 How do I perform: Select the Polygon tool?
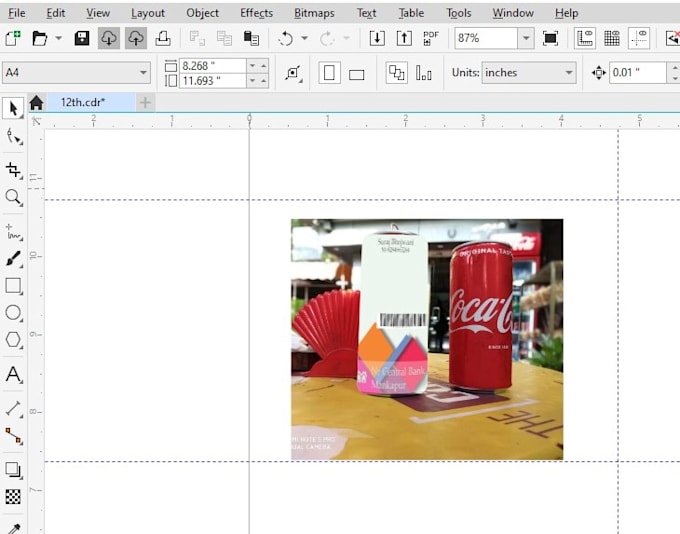(x=13, y=340)
